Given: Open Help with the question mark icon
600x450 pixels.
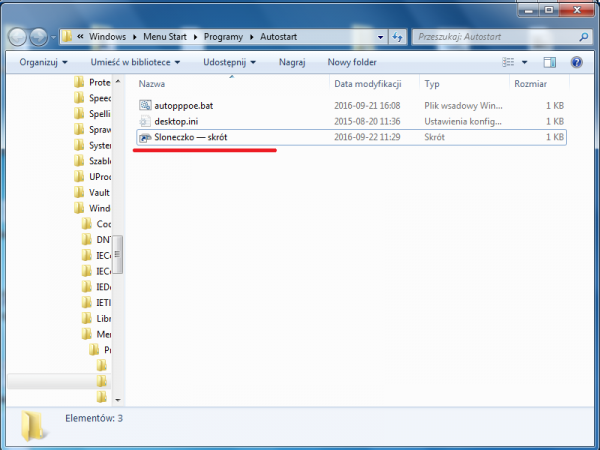Looking at the screenshot, I should point(576,62).
